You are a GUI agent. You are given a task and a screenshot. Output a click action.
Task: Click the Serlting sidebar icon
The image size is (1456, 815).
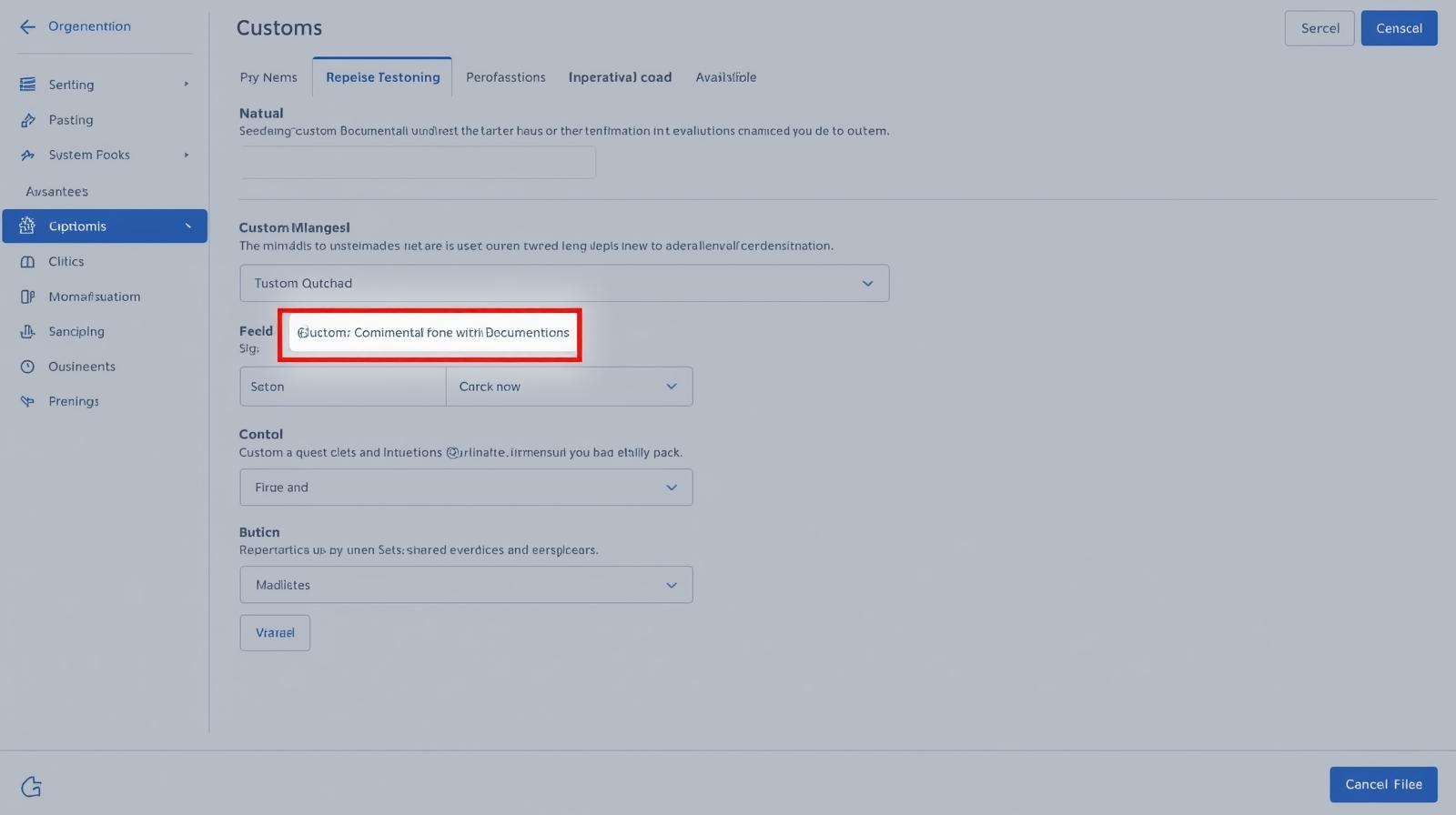(27, 85)
